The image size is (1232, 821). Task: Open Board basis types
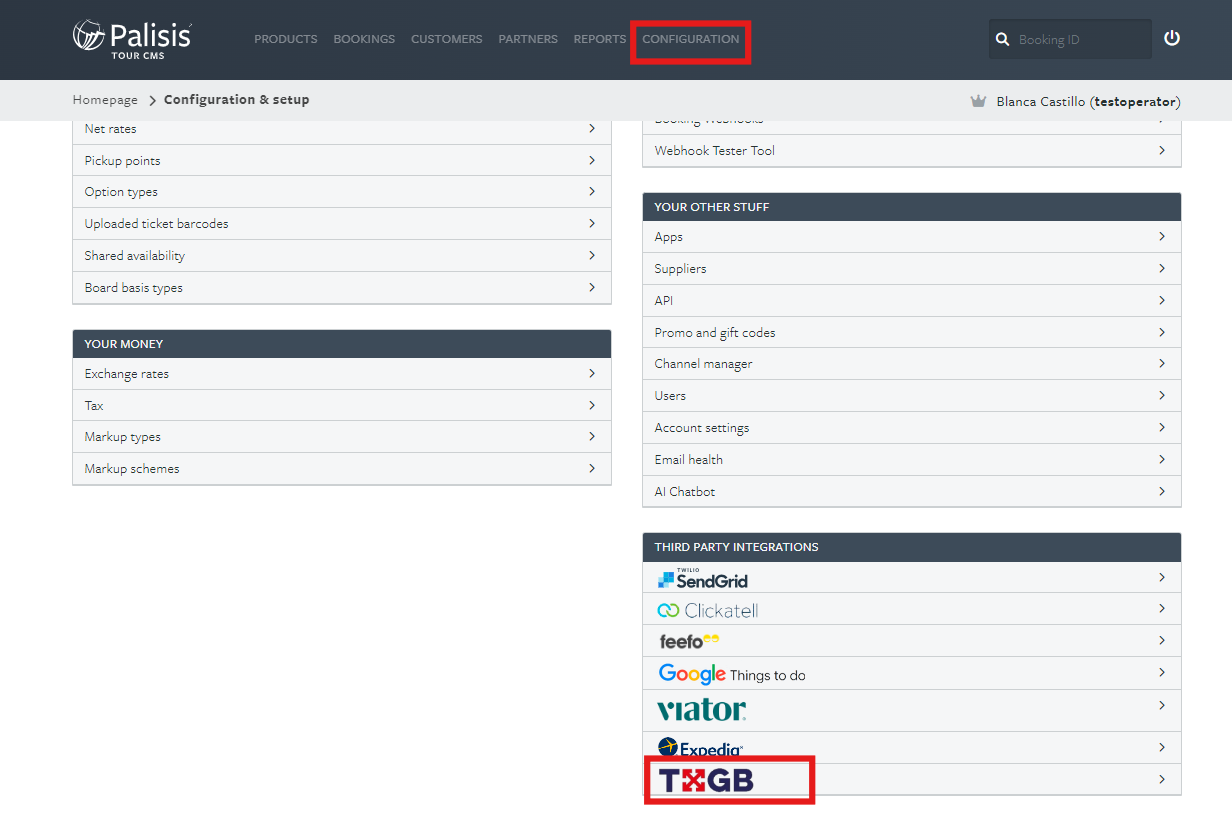[342, 288]
